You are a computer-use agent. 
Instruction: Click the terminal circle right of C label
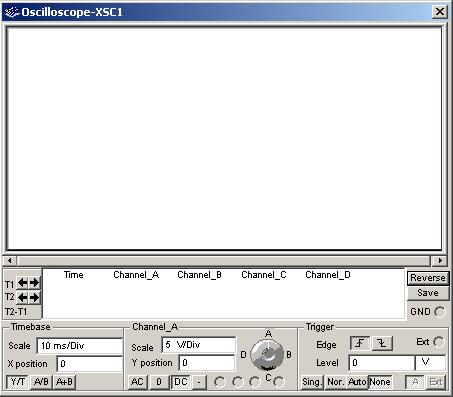click(x=279, y=382)
